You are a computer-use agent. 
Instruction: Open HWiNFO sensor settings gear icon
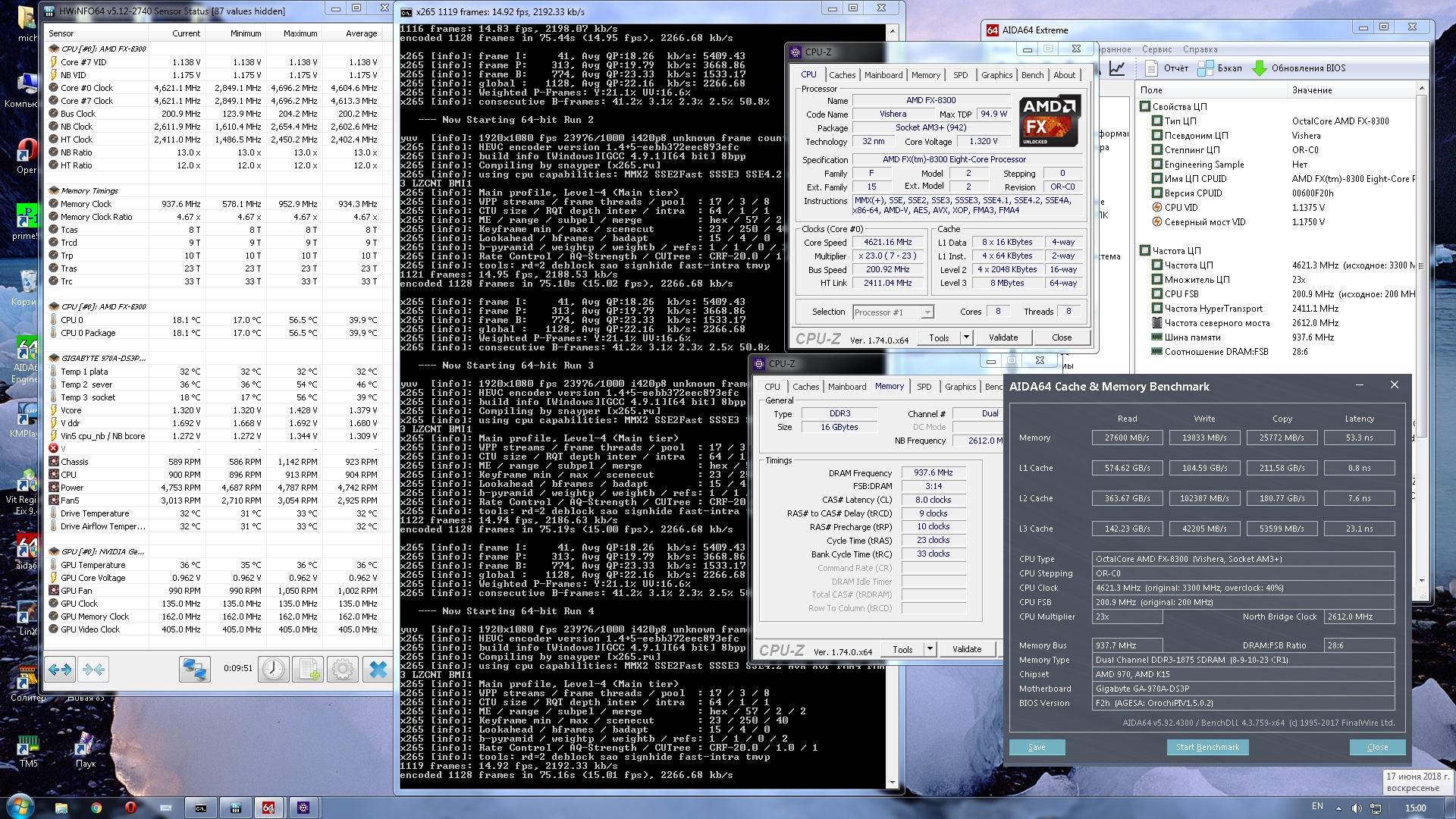point(342,670)
